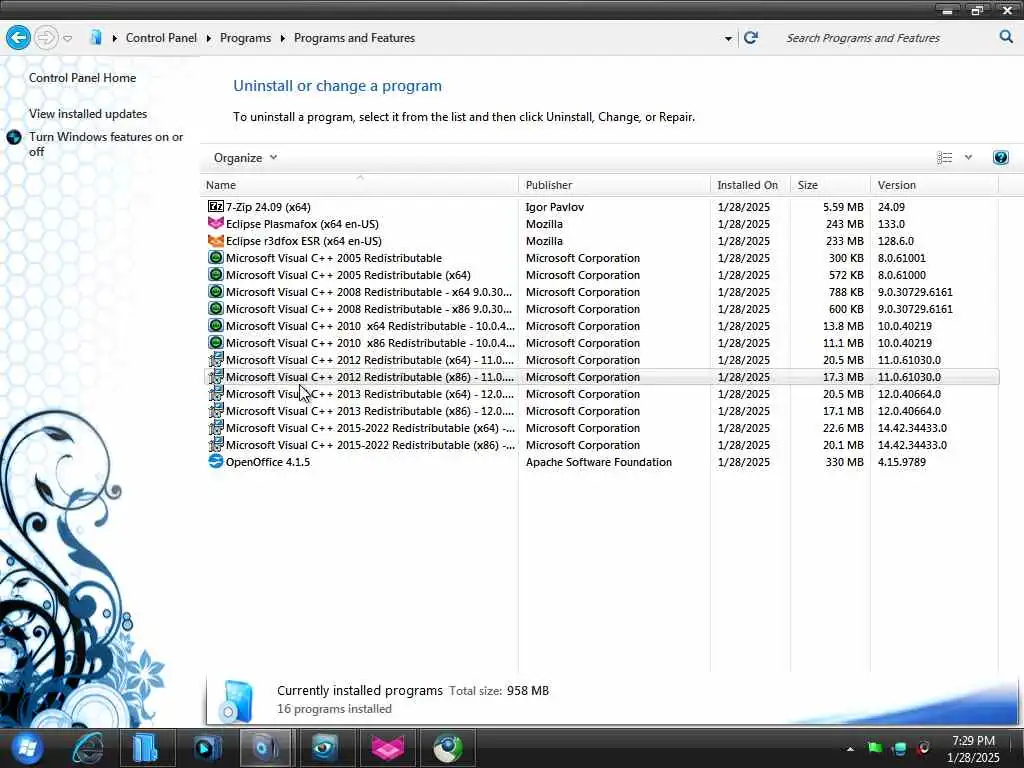
Task: Click icon of Visual C++ 2012 Redistributable (x64)
Action: point(216,359)
